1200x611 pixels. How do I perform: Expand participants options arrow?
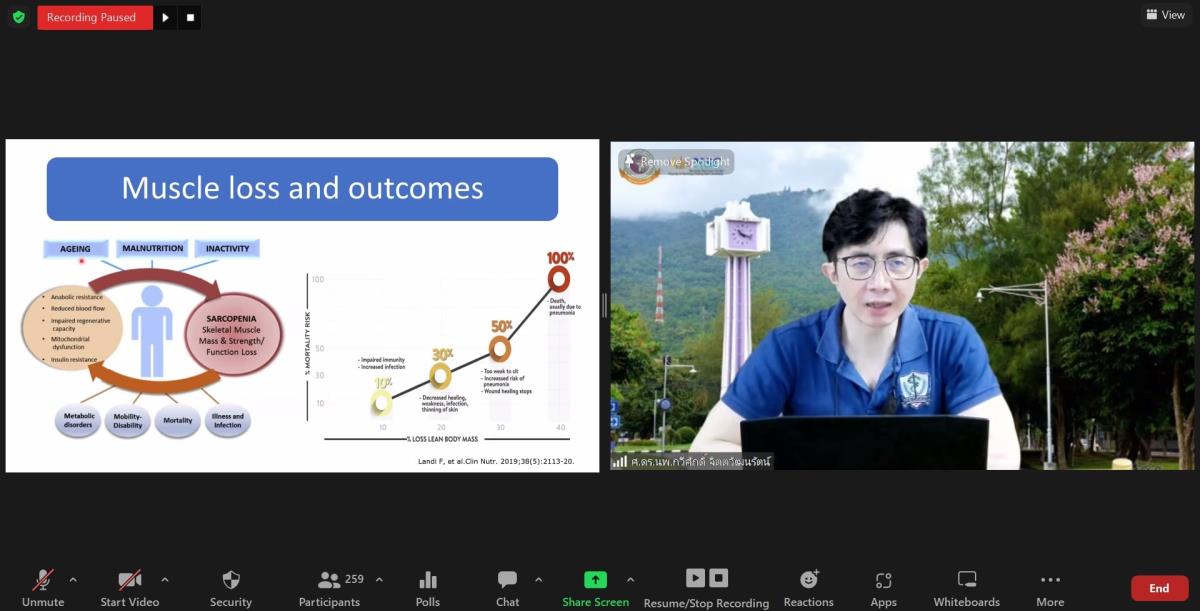[x=379, y=579]
